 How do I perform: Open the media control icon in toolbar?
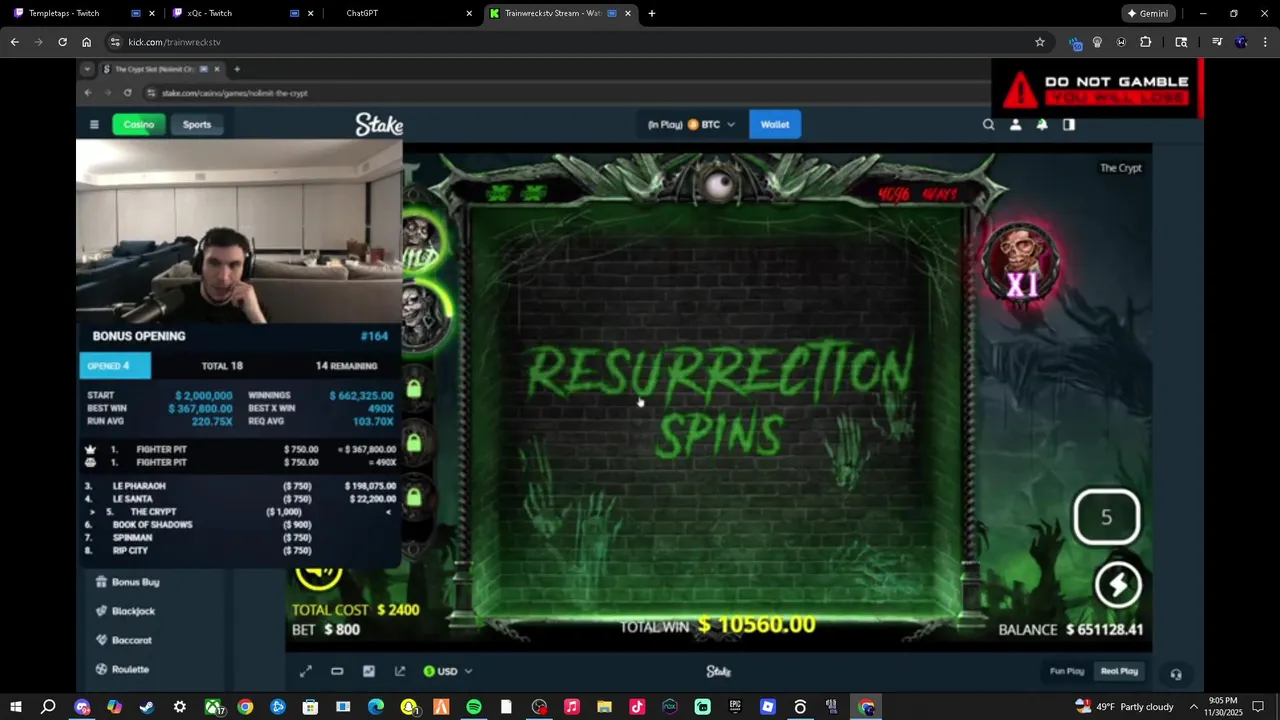tap(1217, 42)
